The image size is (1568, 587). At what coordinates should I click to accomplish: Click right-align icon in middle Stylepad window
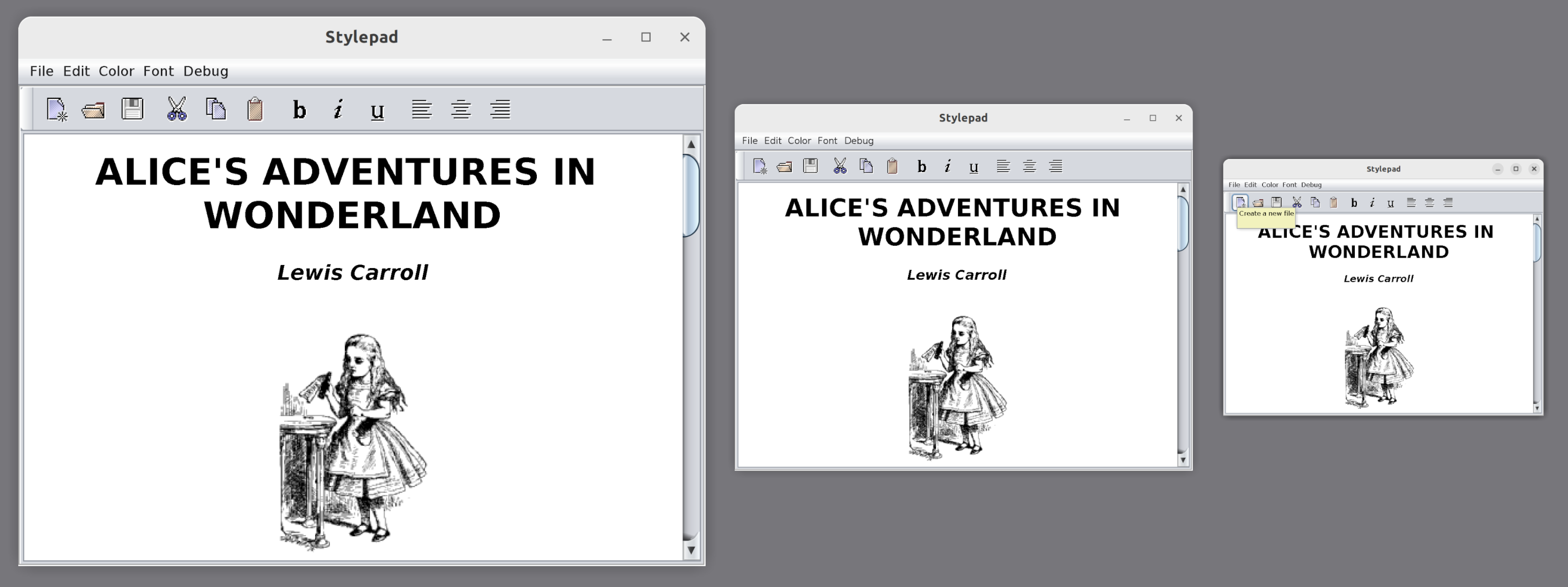coord(1055,166)
